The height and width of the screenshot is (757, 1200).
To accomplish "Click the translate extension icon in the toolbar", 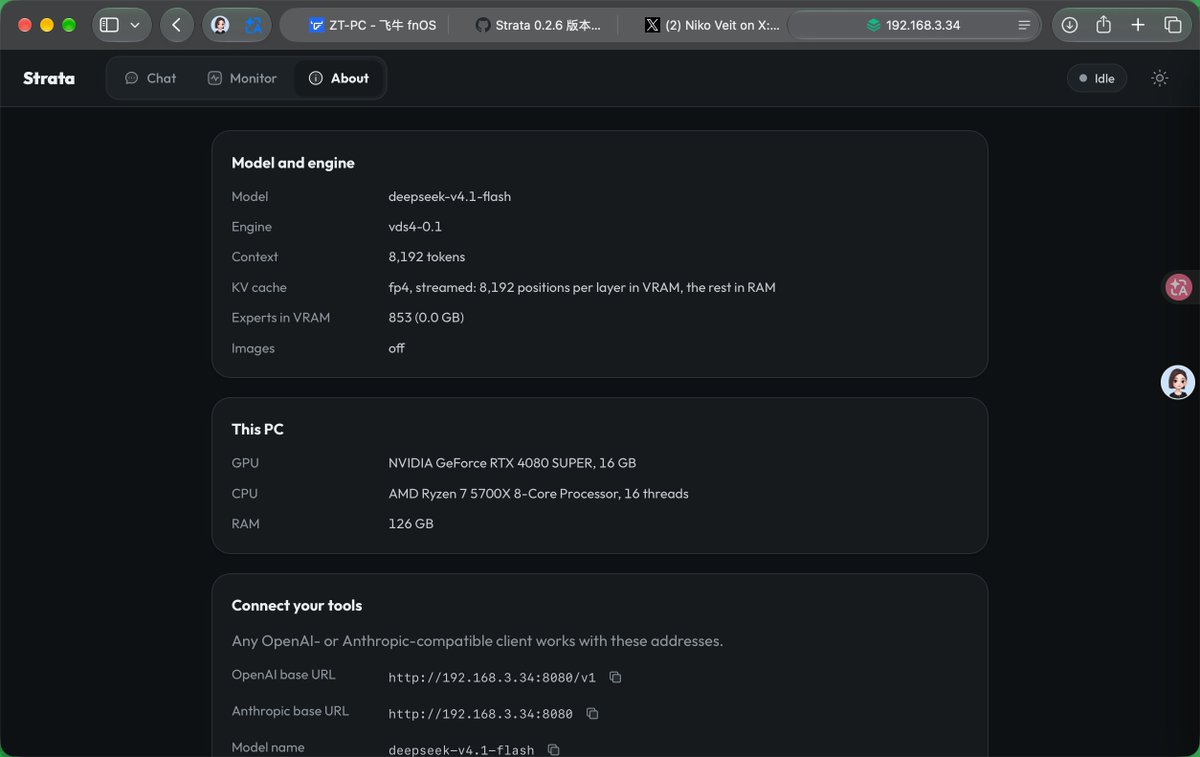I will pos(254,25).
